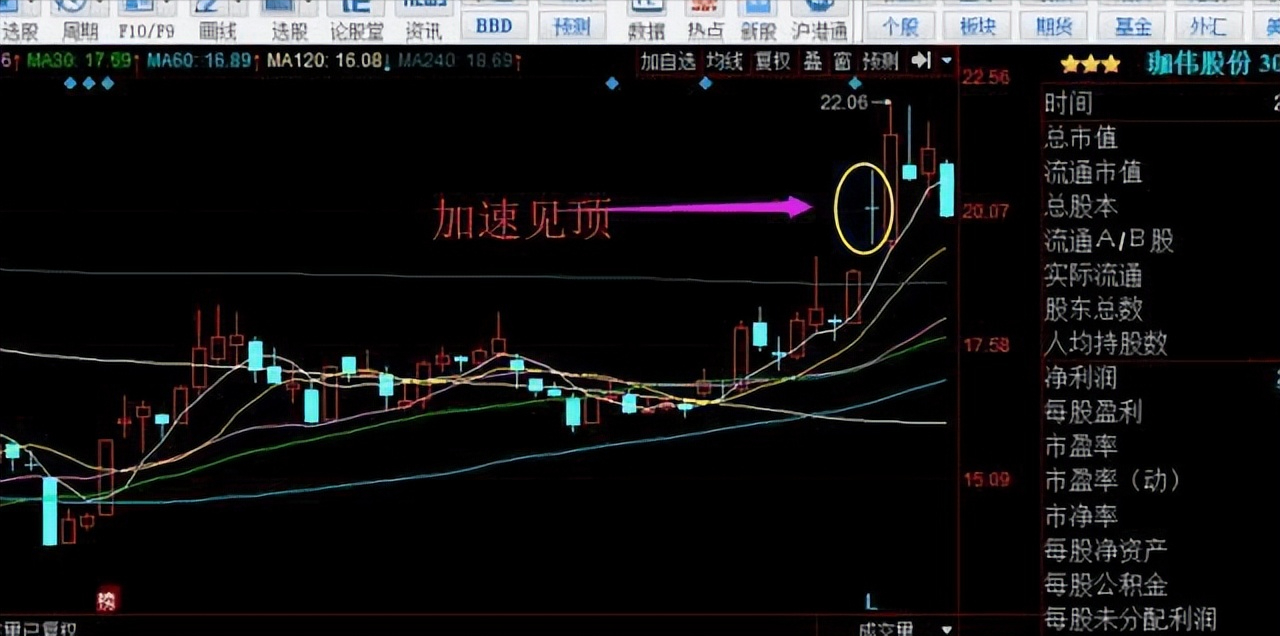Select the 流通A/B股 row

coord(1161,240)
